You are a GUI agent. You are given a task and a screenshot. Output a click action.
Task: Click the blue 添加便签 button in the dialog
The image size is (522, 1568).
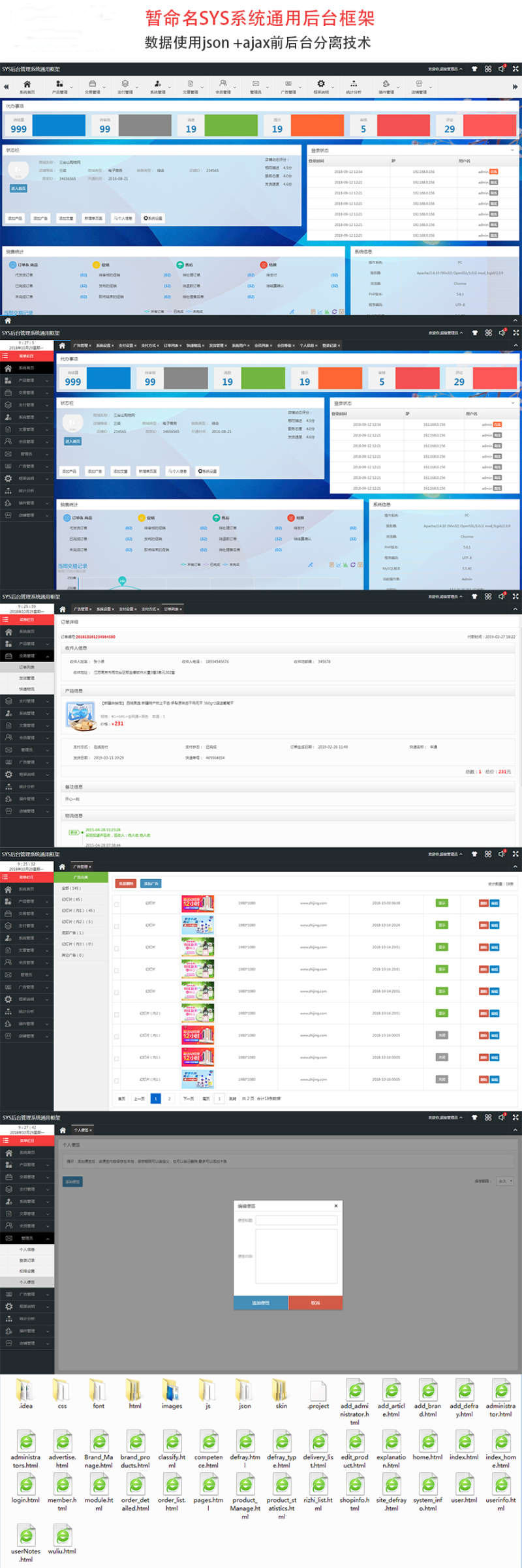(x=261, y=1303)
